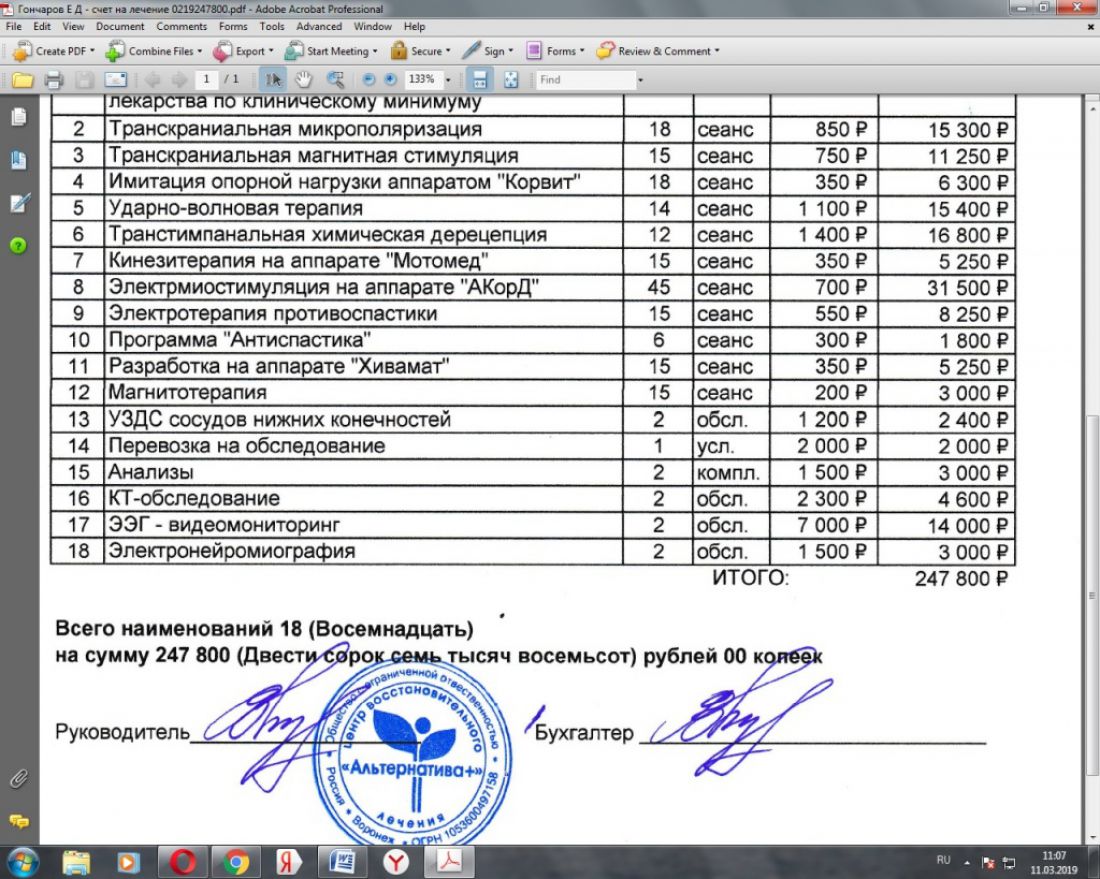Click the taskbar clock 11:07
Viewport: 1100px width, 879px height.
click(x=1054, y=856)
